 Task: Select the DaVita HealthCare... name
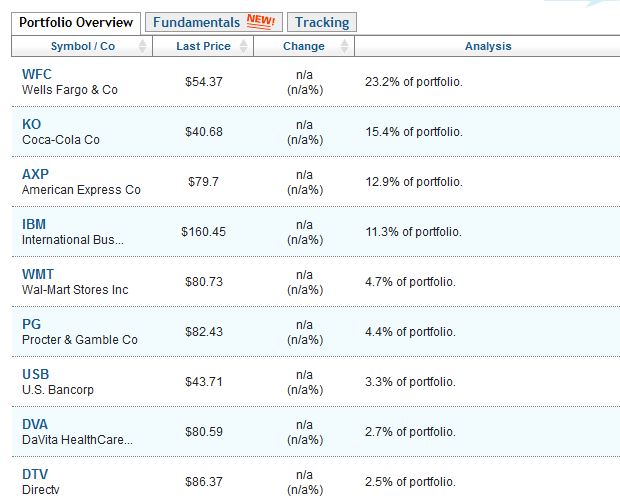click(x=78, y=440)
